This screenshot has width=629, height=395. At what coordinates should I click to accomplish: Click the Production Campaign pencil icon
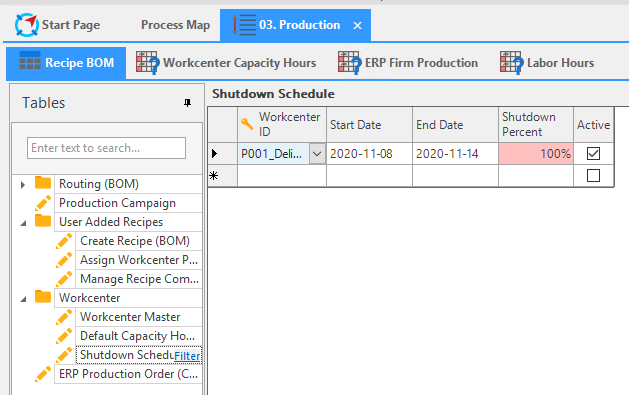[43, 203]
